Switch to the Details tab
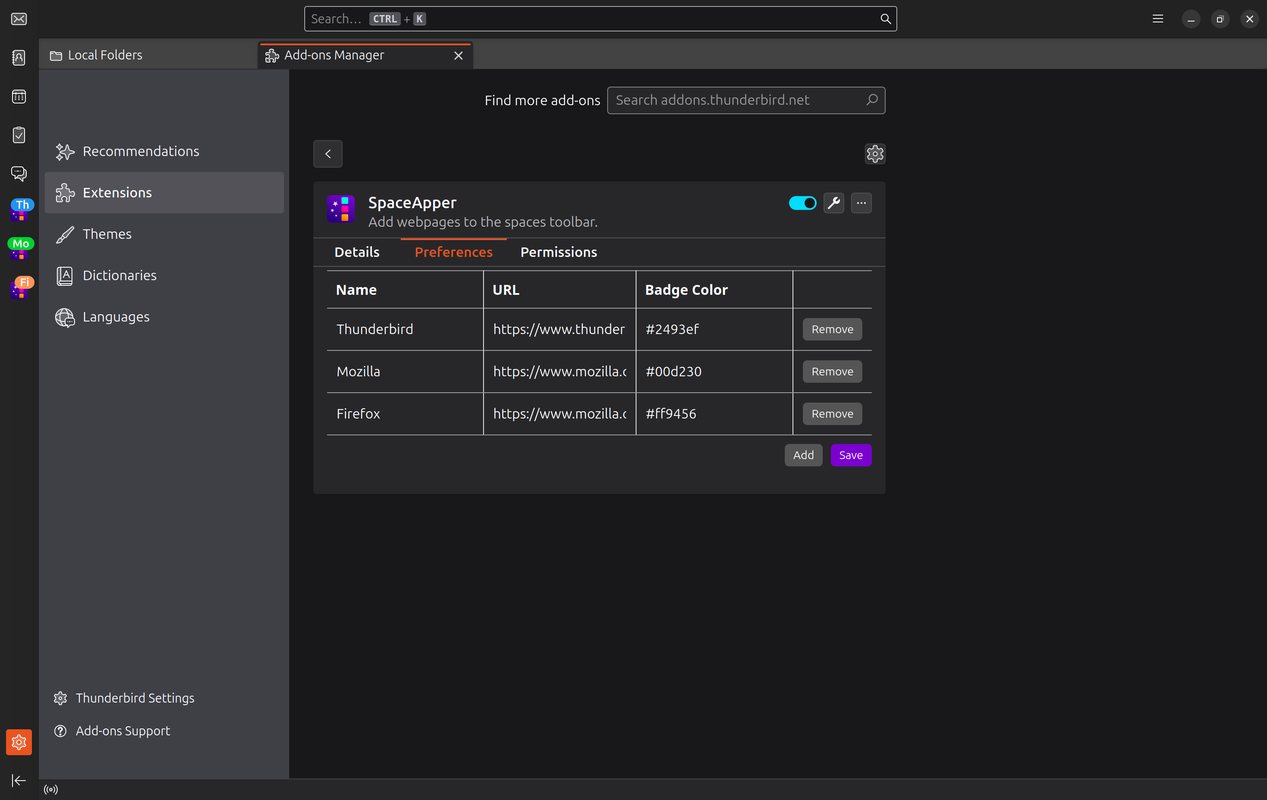The height and width of the screenshot is (800, 1267). [357, 252]
